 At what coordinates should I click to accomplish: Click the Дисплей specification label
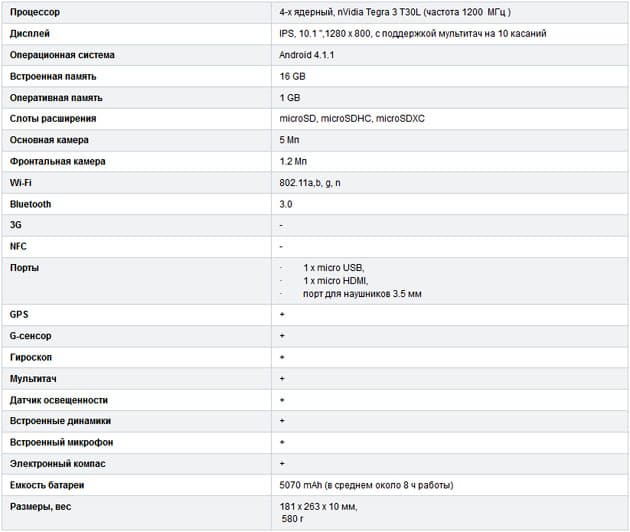point(30,33)
